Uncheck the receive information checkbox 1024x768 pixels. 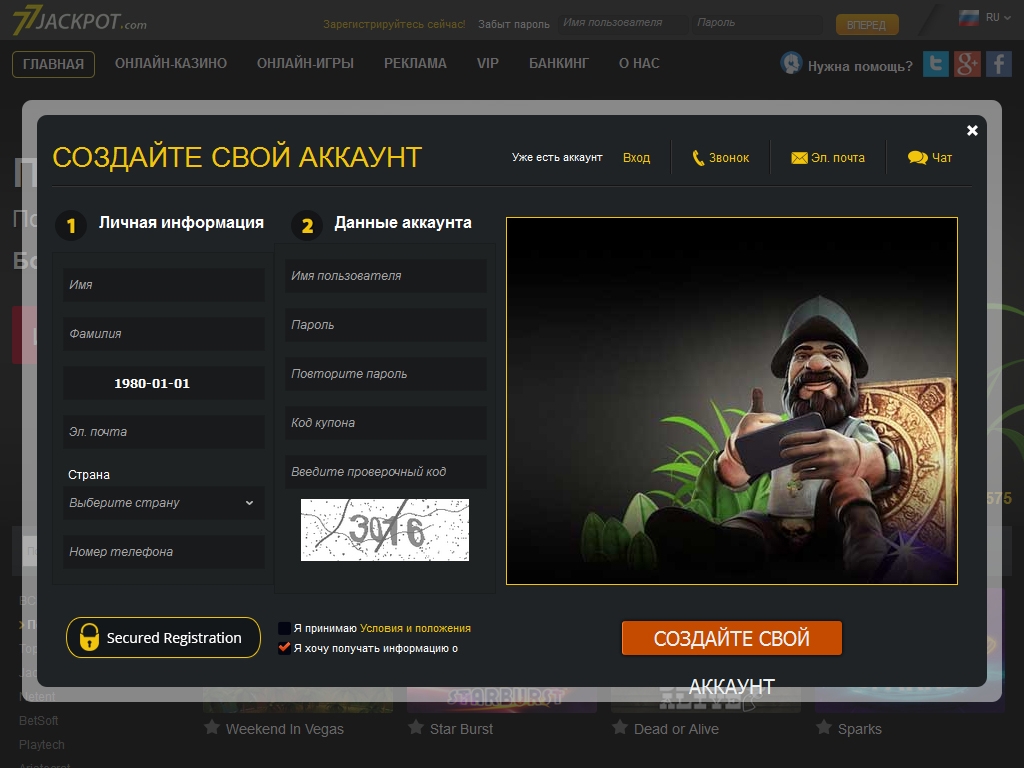tap(284, 648)
